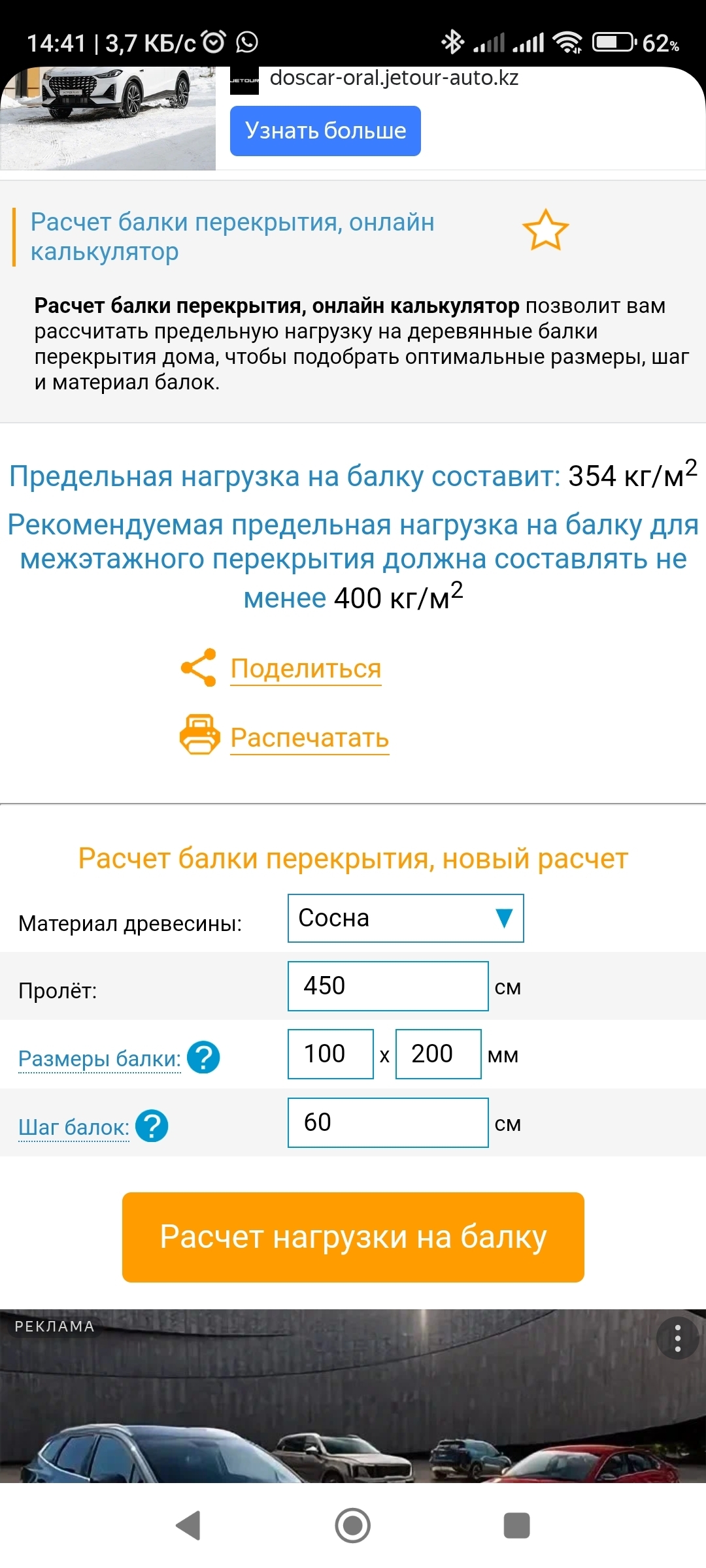Click the help icon beside Шаг балок

152,1126
